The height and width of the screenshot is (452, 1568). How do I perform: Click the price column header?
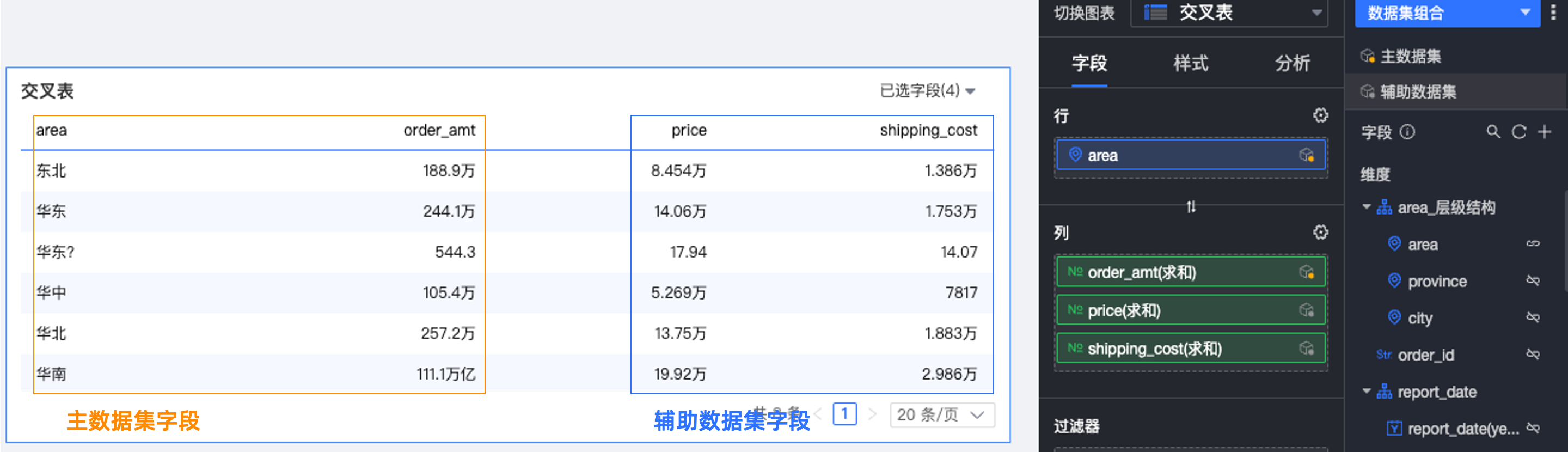(x=688, y=130)
